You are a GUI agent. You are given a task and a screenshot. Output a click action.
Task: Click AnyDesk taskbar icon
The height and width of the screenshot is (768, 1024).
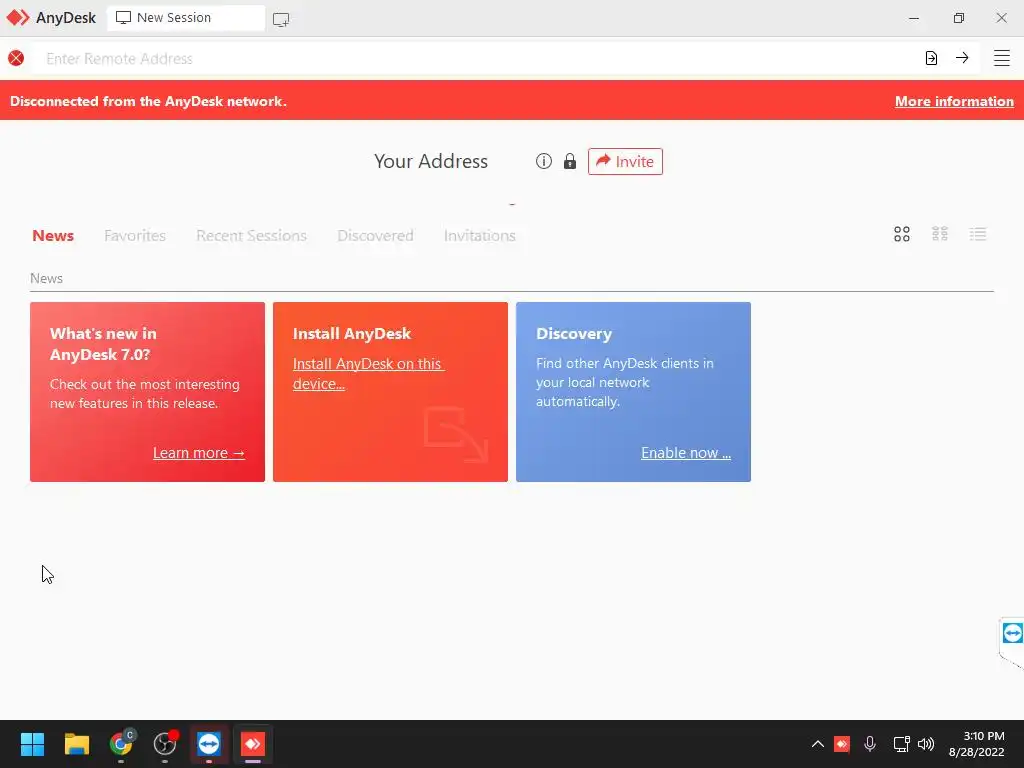(253, 744)
